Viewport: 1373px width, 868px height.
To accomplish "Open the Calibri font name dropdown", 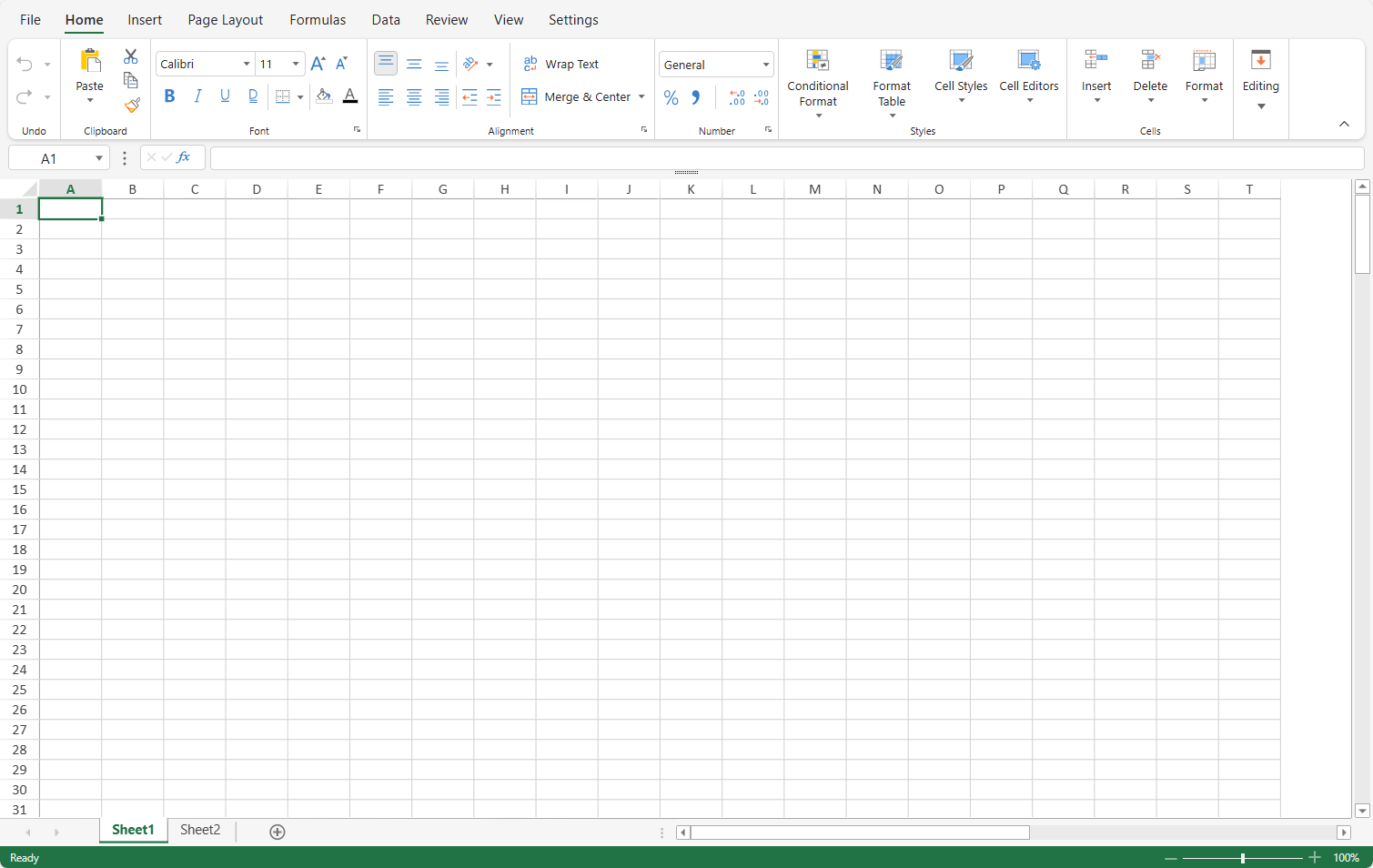I will point(246,64).
